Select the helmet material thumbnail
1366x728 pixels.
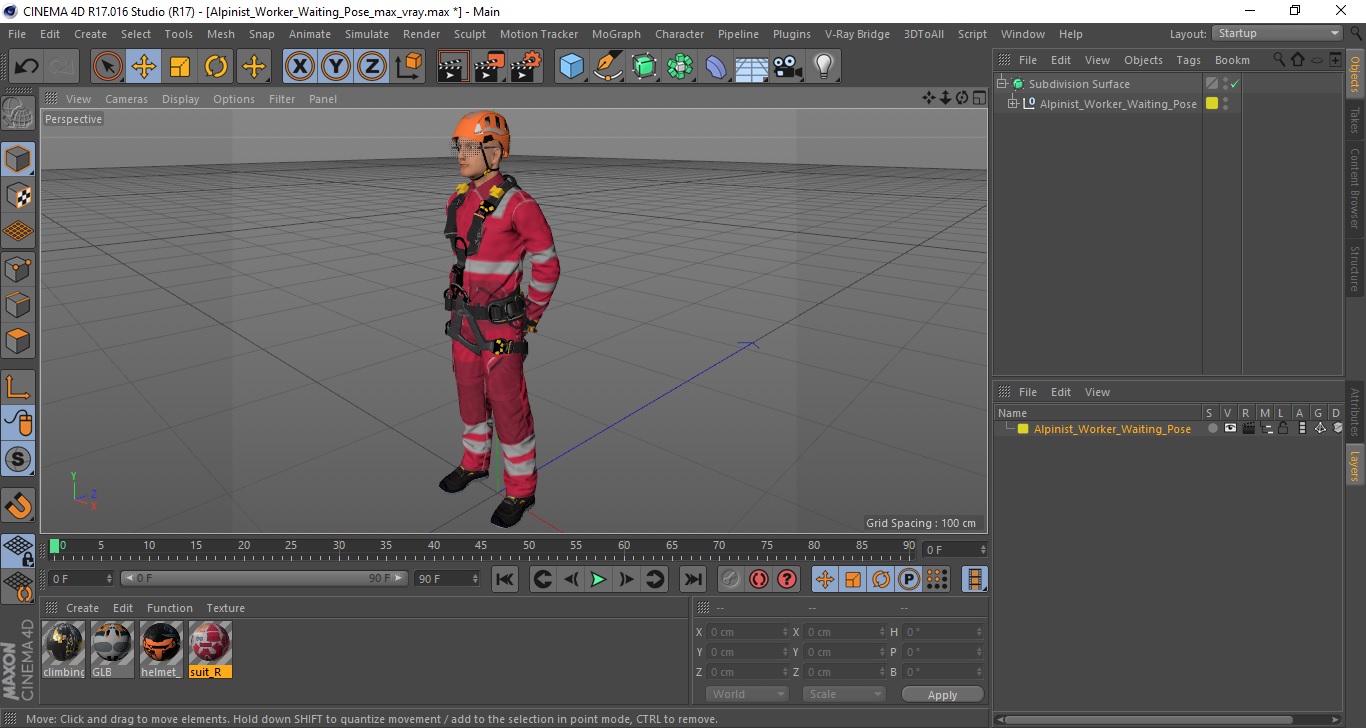coord(161,649)
